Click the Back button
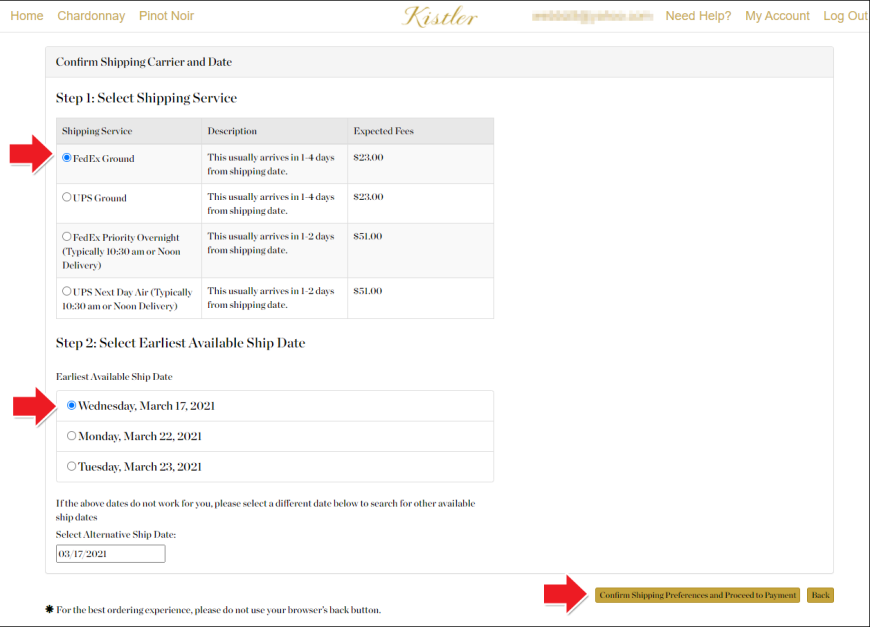 820,595
